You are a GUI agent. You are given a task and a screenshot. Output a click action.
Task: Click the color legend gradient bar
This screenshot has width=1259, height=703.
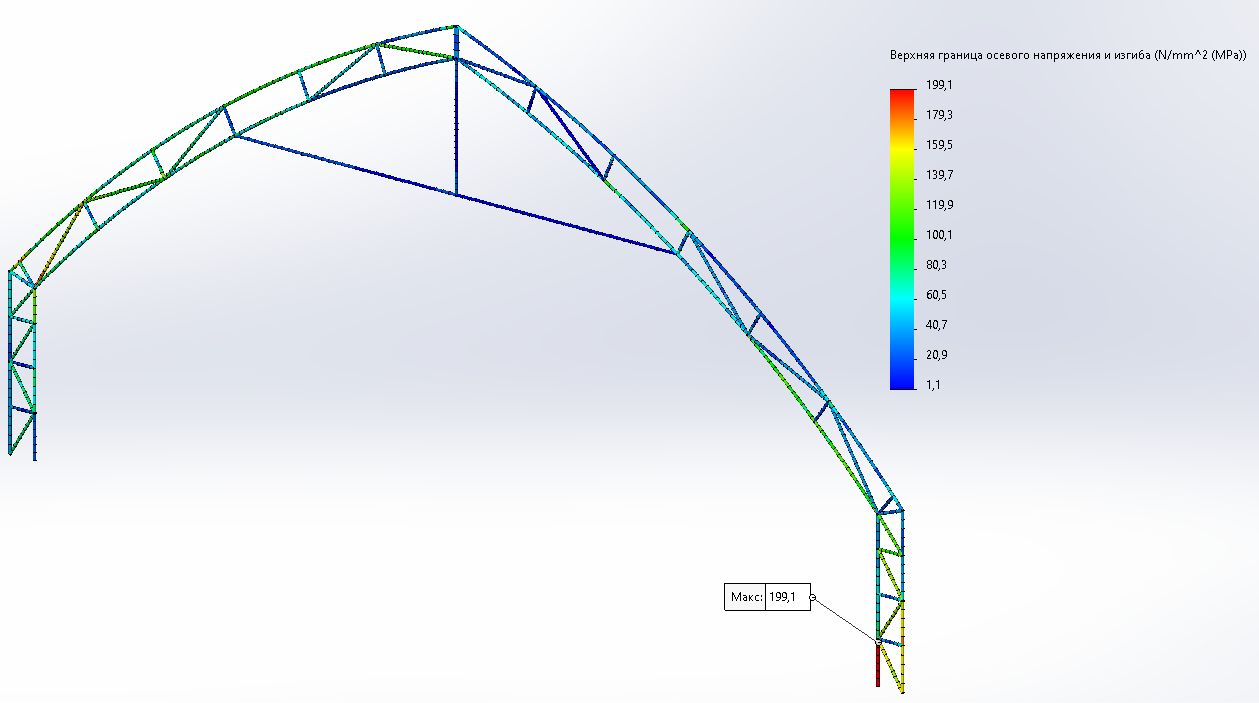tap(902, 239)
